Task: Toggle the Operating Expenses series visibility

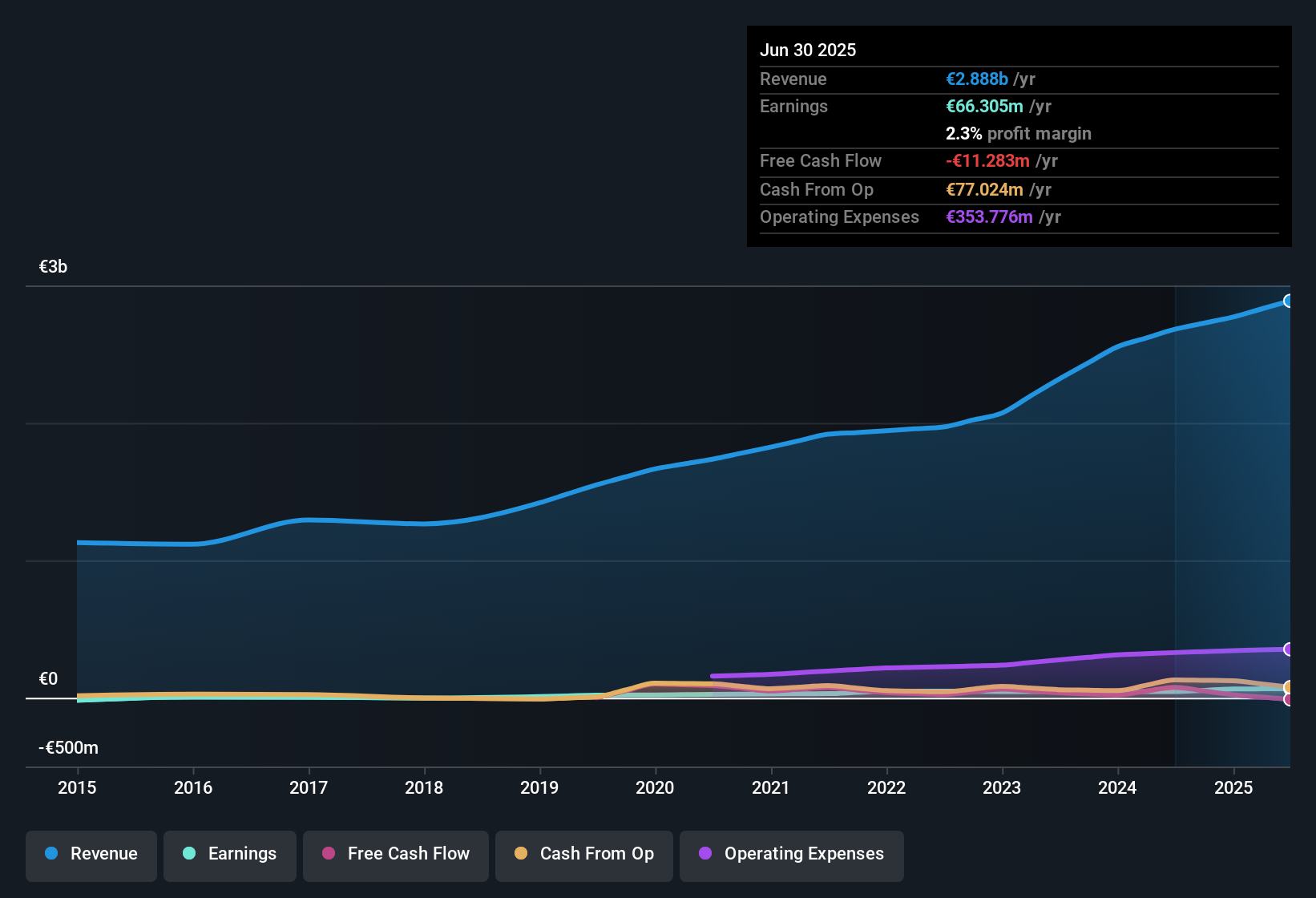Action: (791, 856)
